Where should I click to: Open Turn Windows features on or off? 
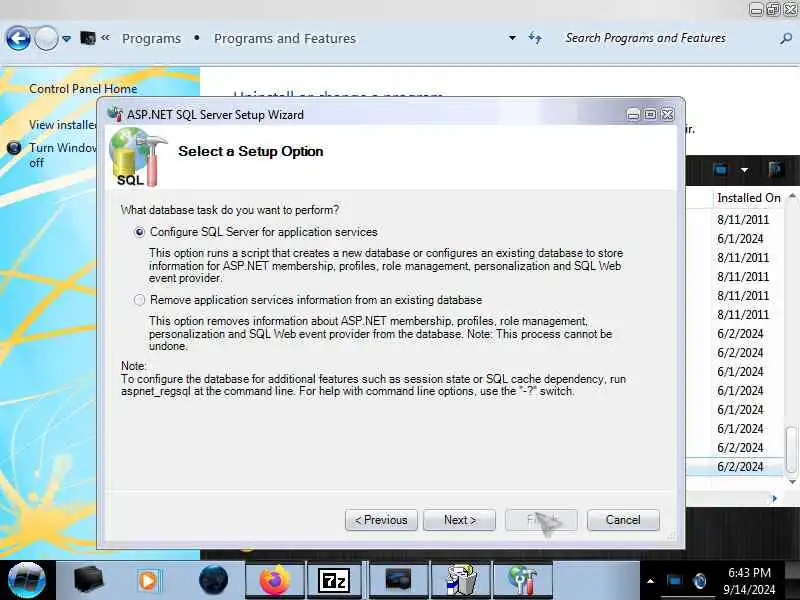(x=63, y=155)
